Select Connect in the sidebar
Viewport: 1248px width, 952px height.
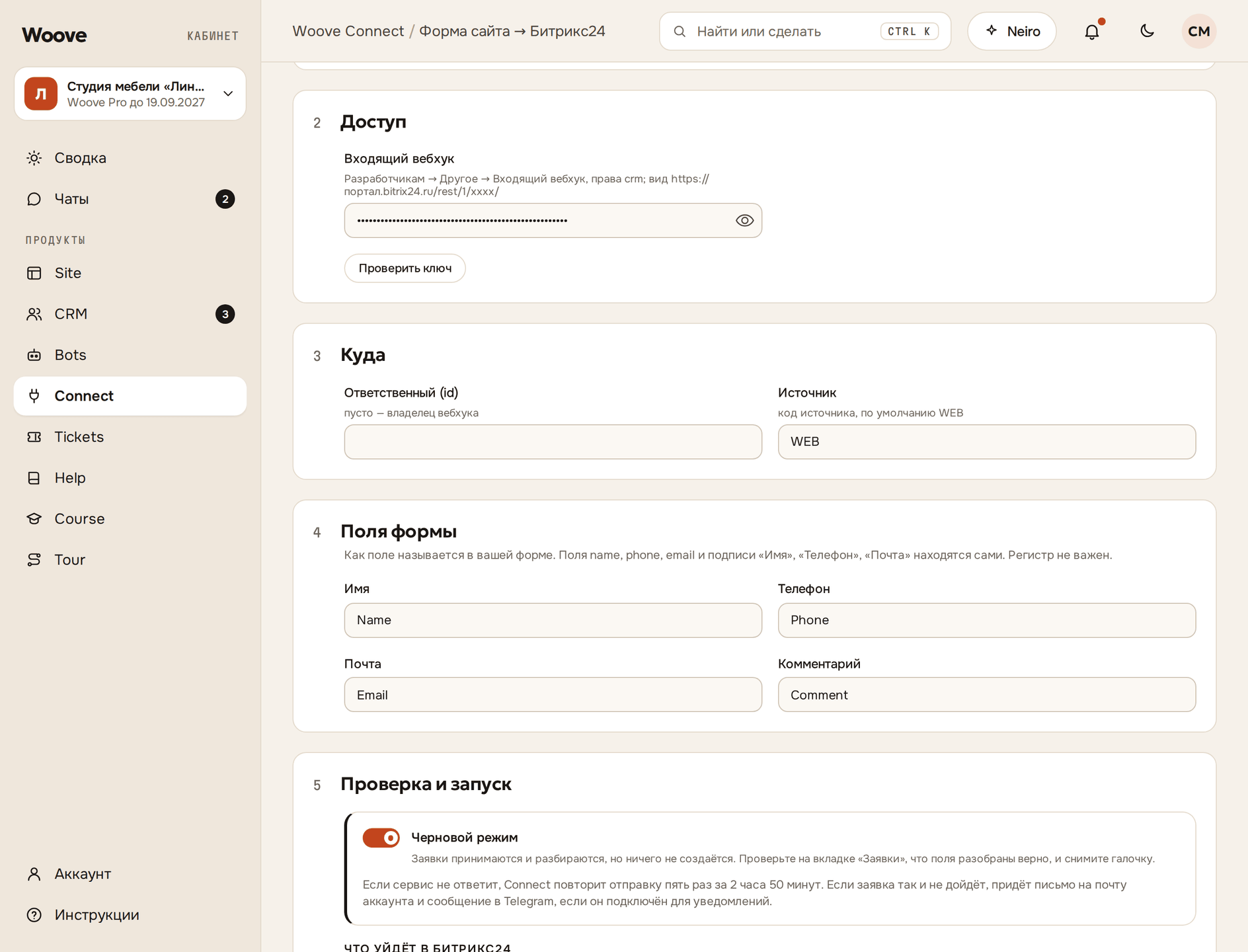(130, 396)
